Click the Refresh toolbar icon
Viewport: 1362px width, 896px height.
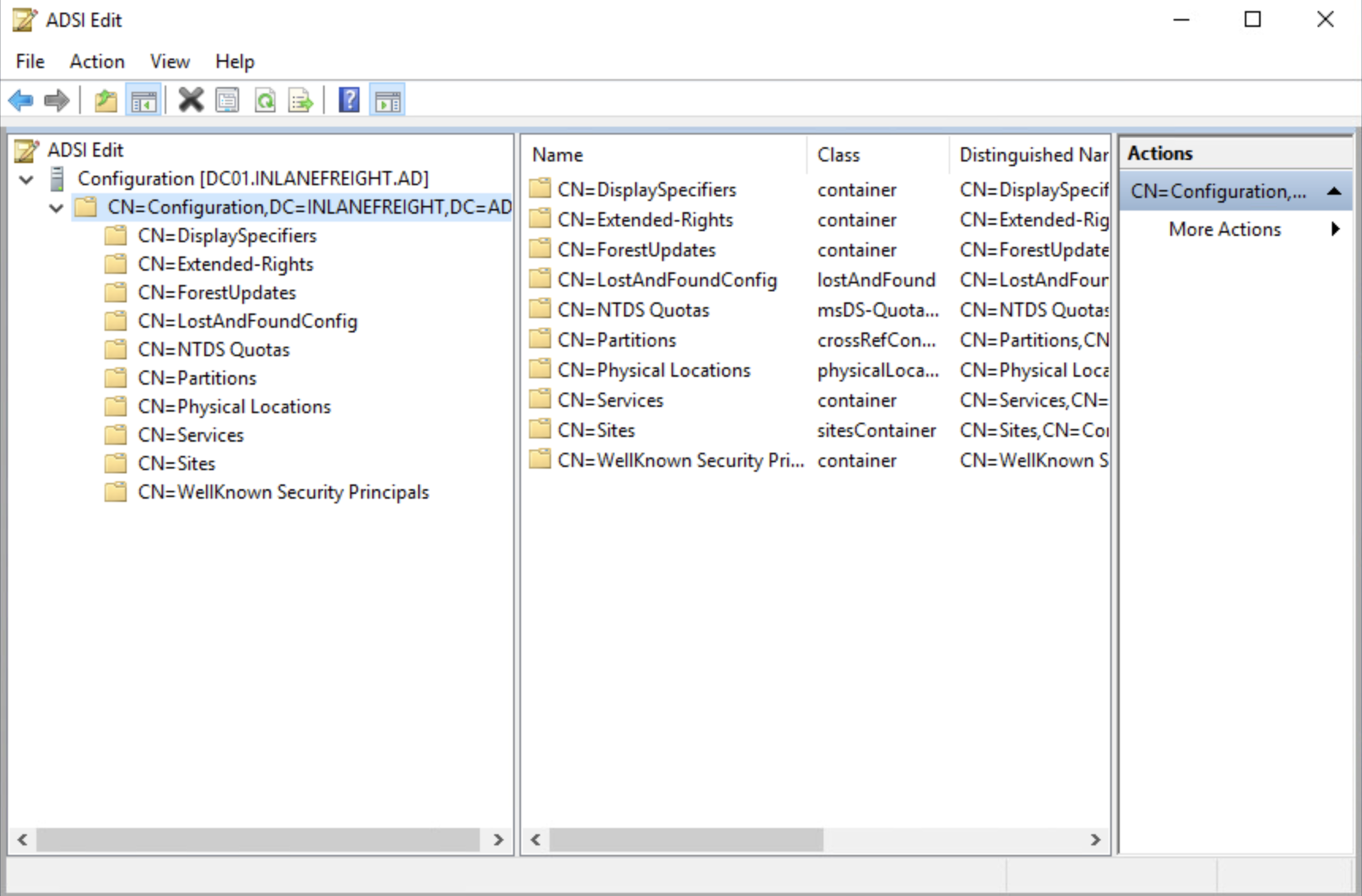click(x=265, y=101)
